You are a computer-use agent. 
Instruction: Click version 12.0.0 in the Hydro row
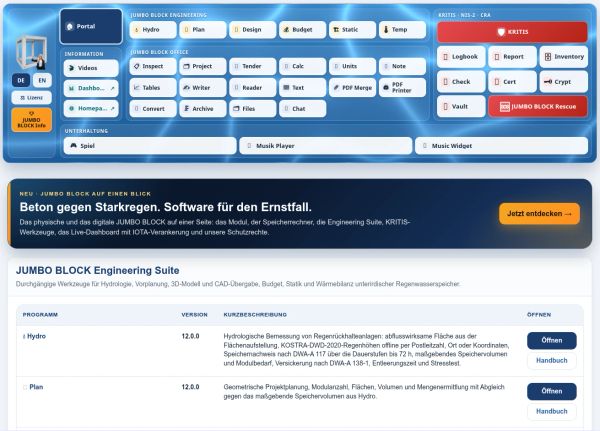tap(191, 336)
